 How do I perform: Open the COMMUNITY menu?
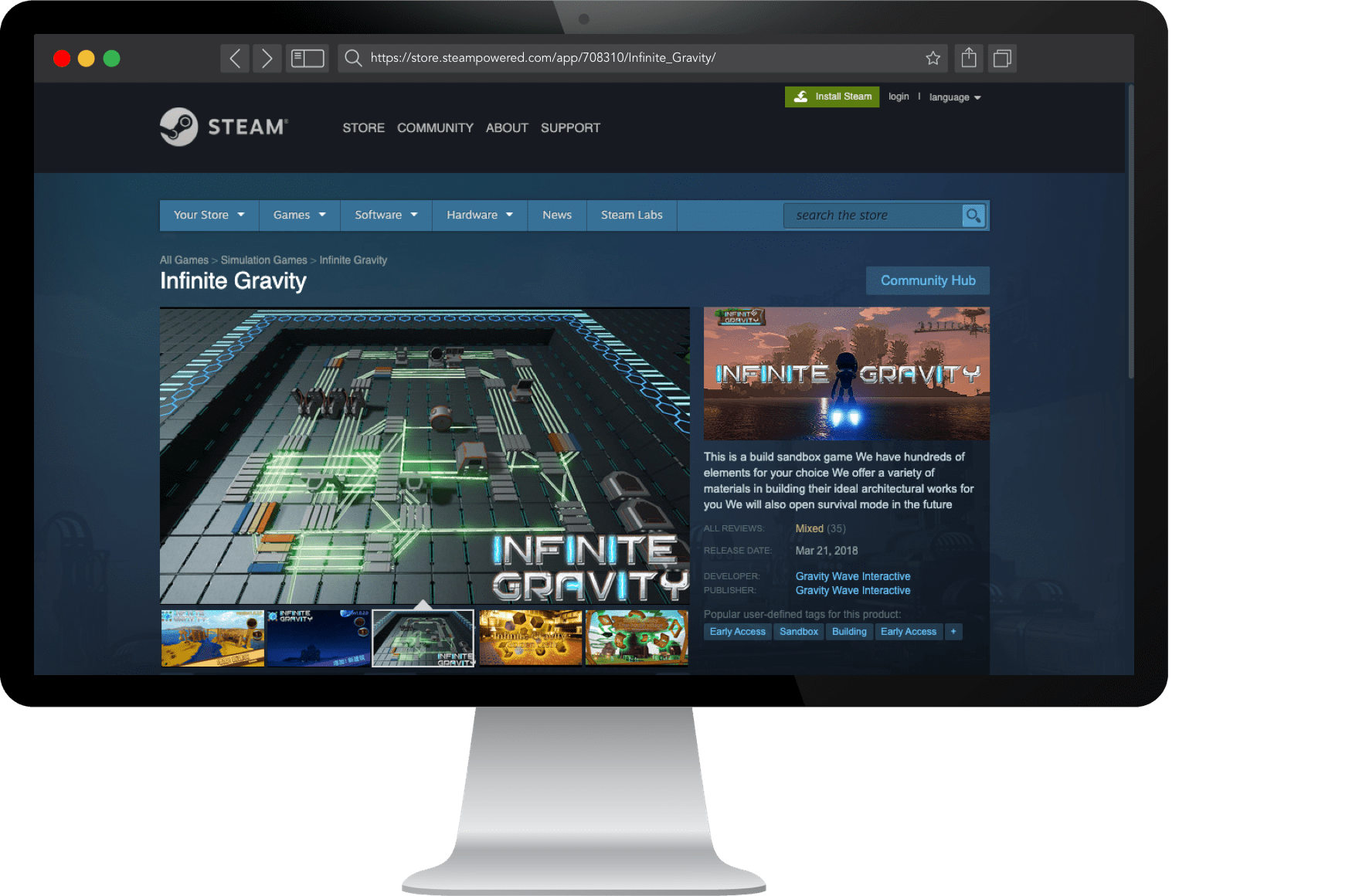click(435, 127)
